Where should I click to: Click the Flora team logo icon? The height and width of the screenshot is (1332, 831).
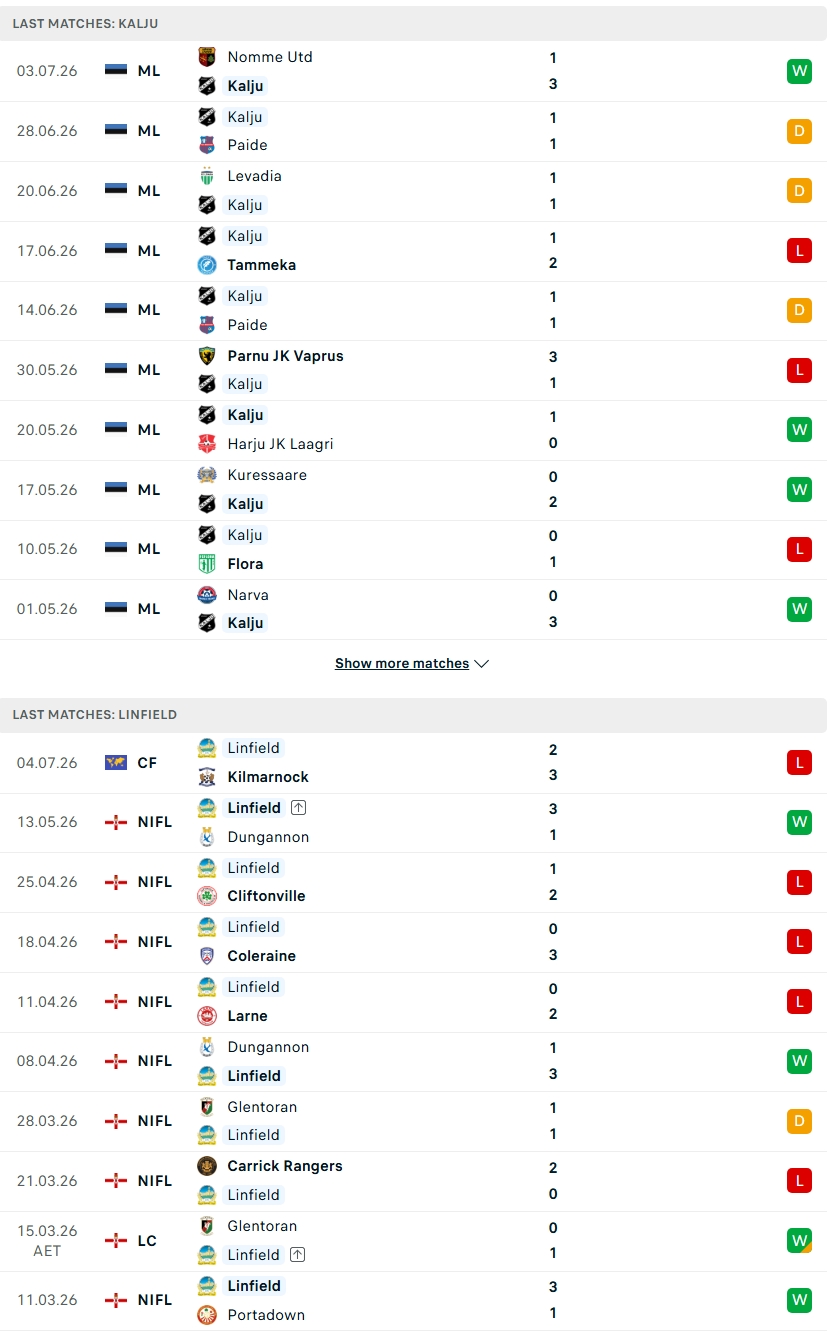coord(207,564)
